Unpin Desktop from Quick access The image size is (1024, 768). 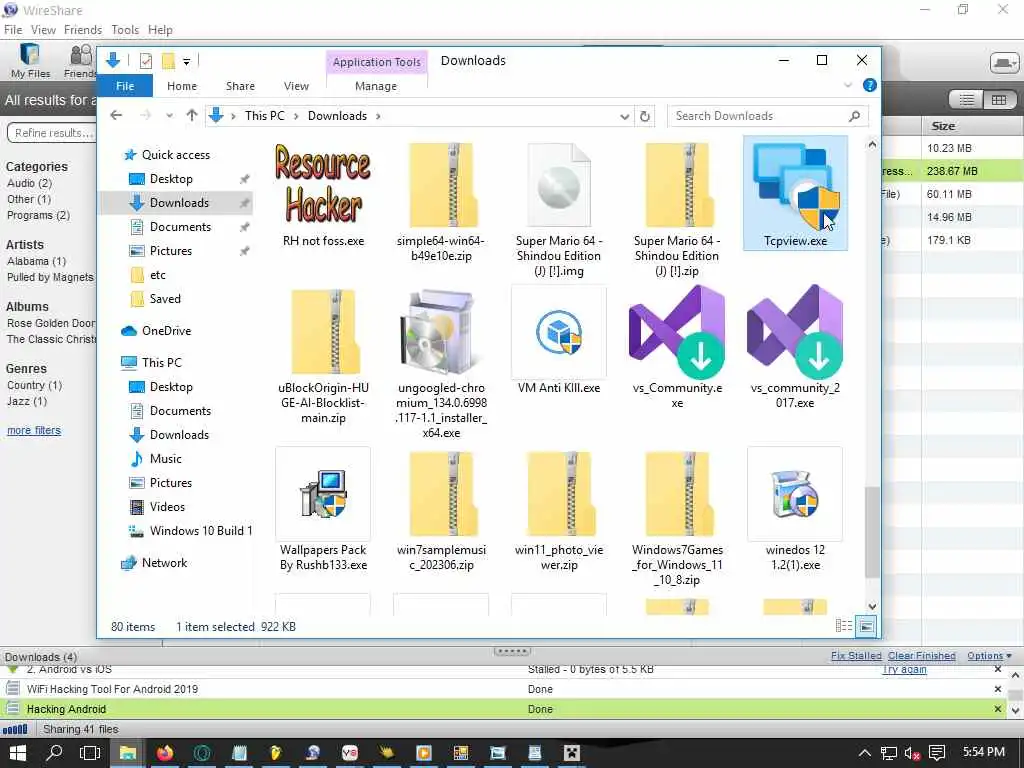click(x=244, y=179)
